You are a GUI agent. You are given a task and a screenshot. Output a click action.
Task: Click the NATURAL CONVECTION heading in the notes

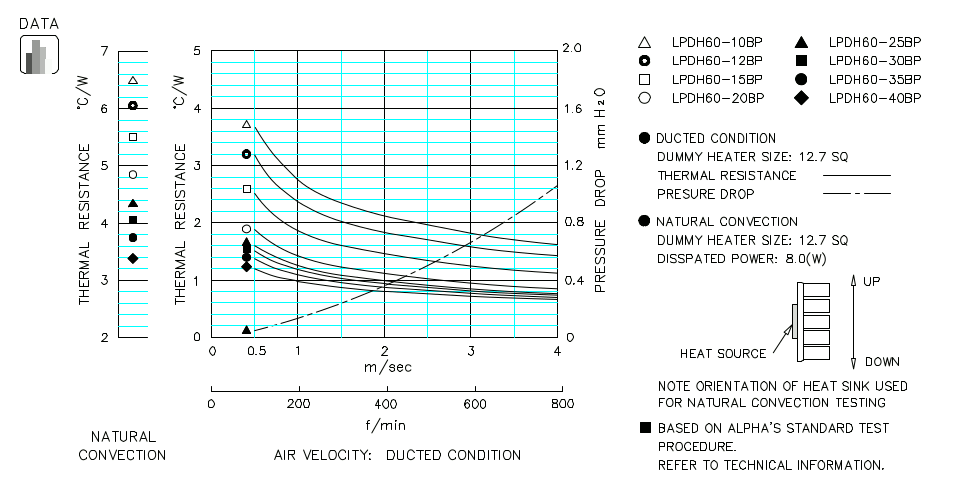point(727,221)
